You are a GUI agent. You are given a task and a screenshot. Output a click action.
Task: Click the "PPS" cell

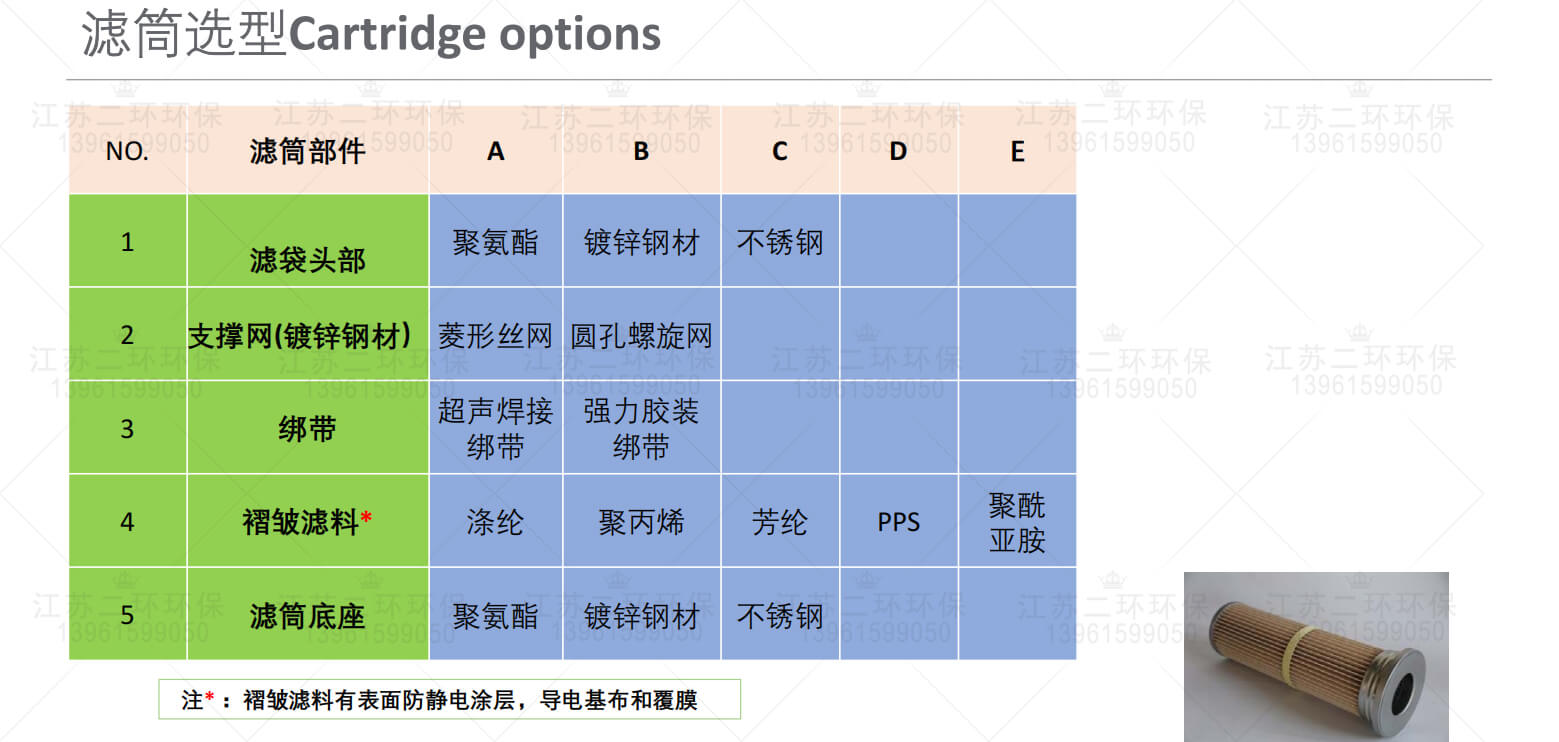pos(898,522)
